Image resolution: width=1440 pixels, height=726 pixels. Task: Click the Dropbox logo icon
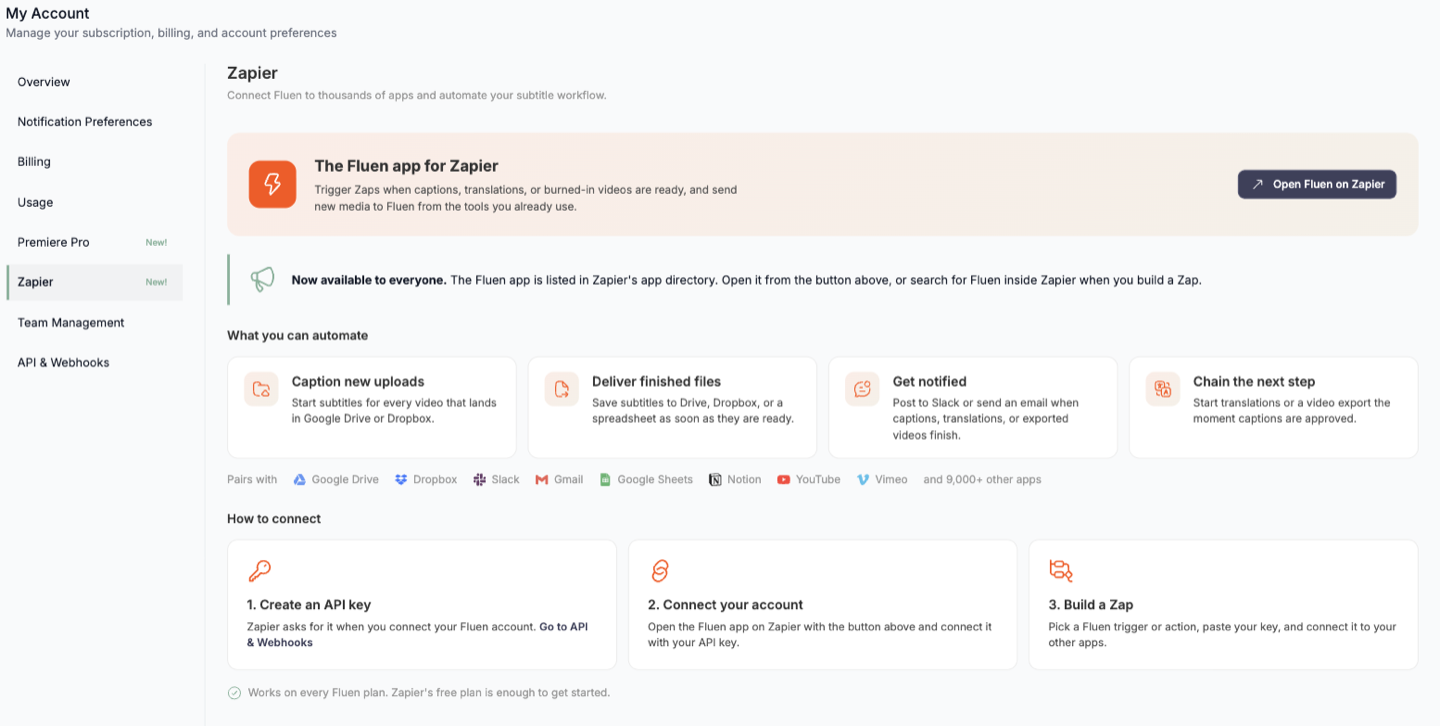(x=401, y=480)
